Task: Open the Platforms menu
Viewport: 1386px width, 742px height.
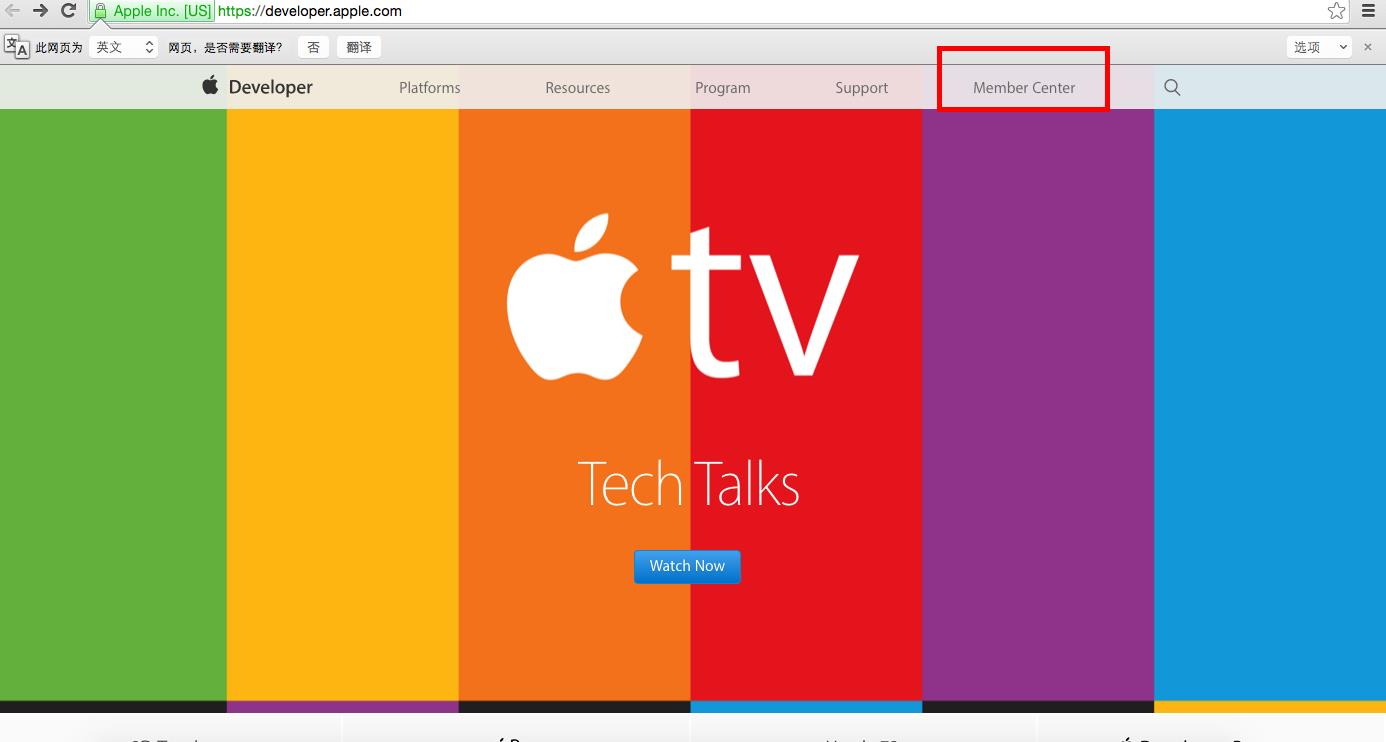Action: [430, 88]
